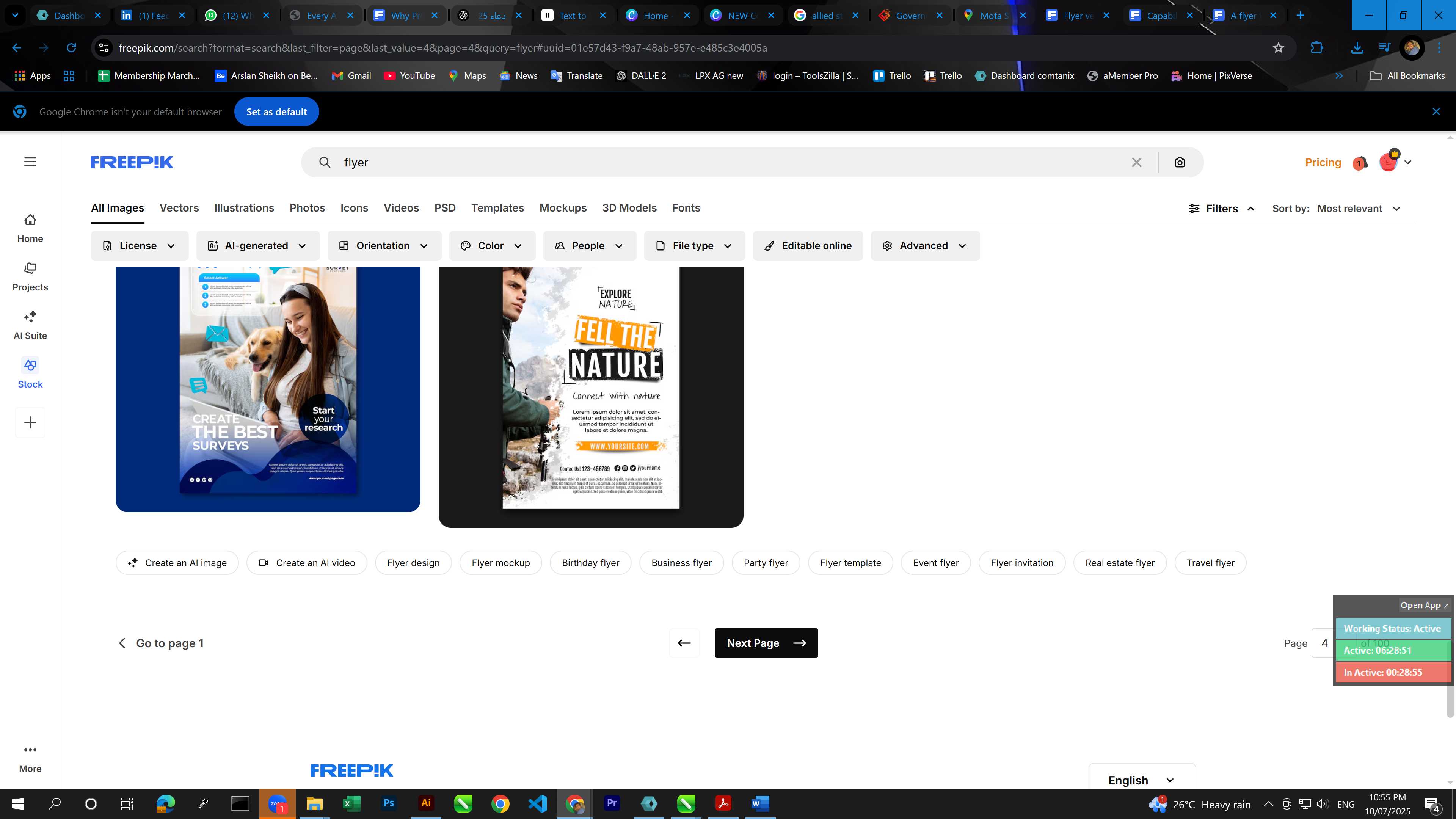
Task: Open Projects in sidebar
Action: (30, 277)
